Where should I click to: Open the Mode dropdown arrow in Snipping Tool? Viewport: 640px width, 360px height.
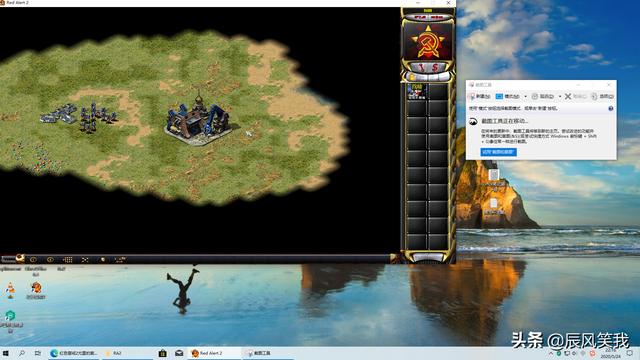[525, 96]
